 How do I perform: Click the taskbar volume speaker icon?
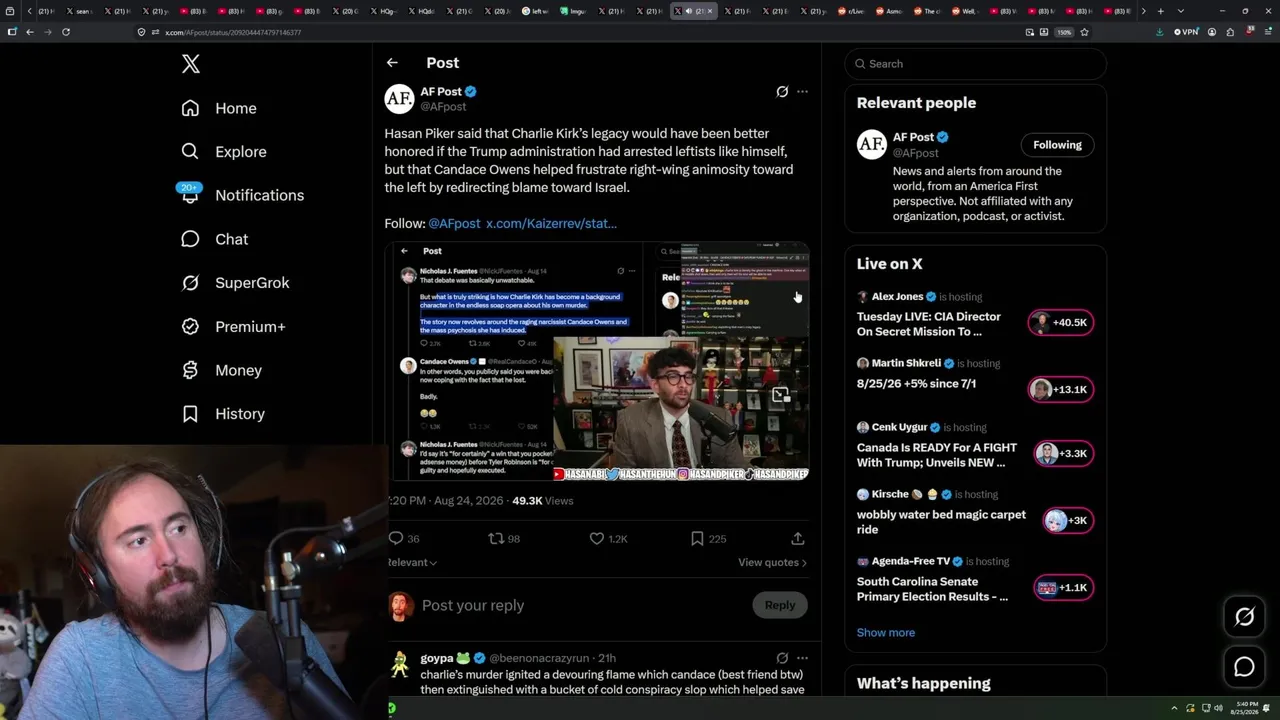coord(1218,709)
